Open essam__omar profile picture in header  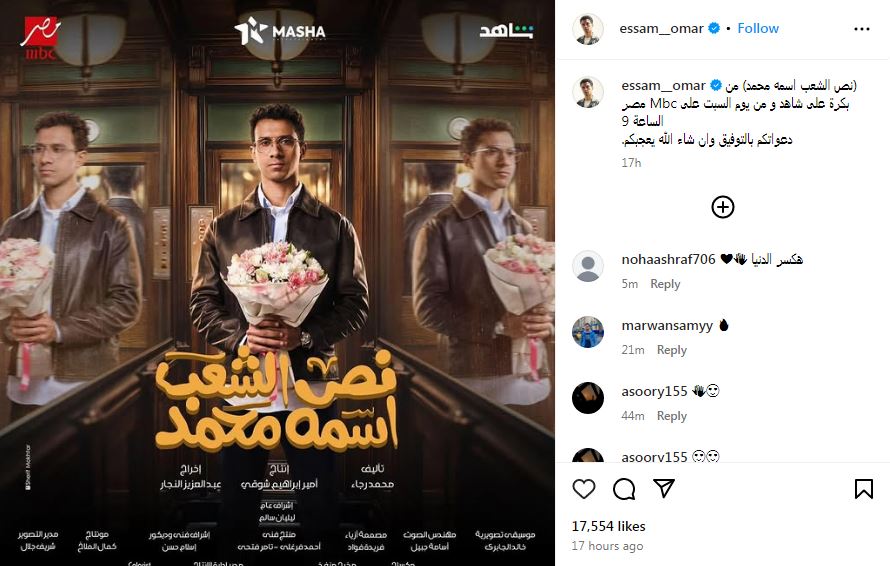pos(587,29)
